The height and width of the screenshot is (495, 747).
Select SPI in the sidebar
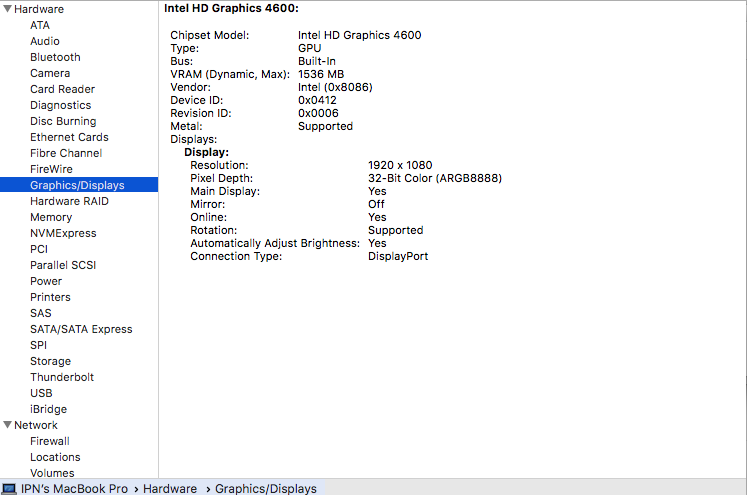(38, 345)
